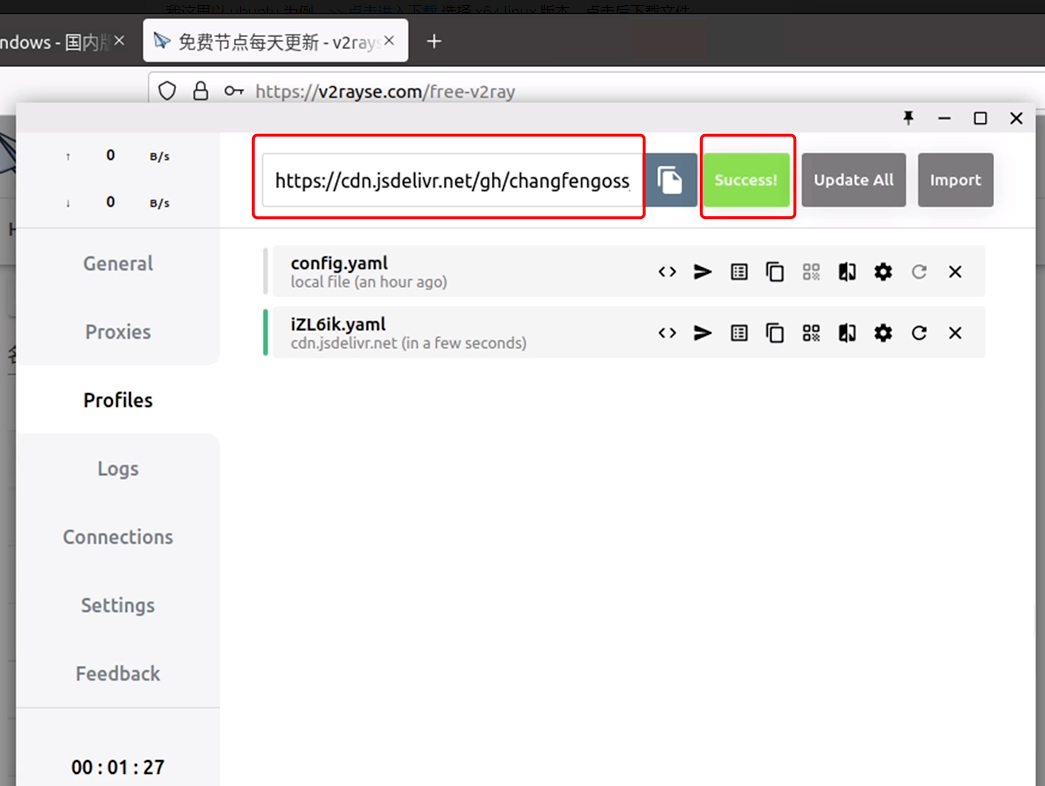
Task: Open rules list for iZL6ik.yaml
Action: tap(739, 333)
